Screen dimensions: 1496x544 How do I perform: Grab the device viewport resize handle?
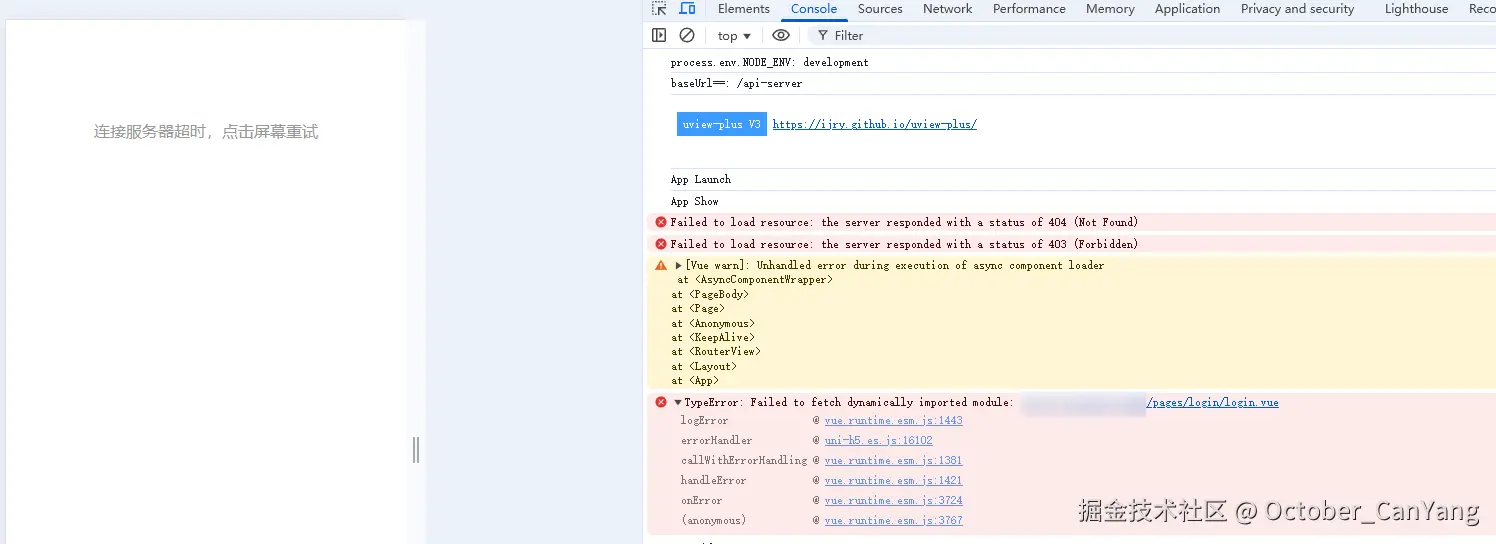tap(416, 450)
